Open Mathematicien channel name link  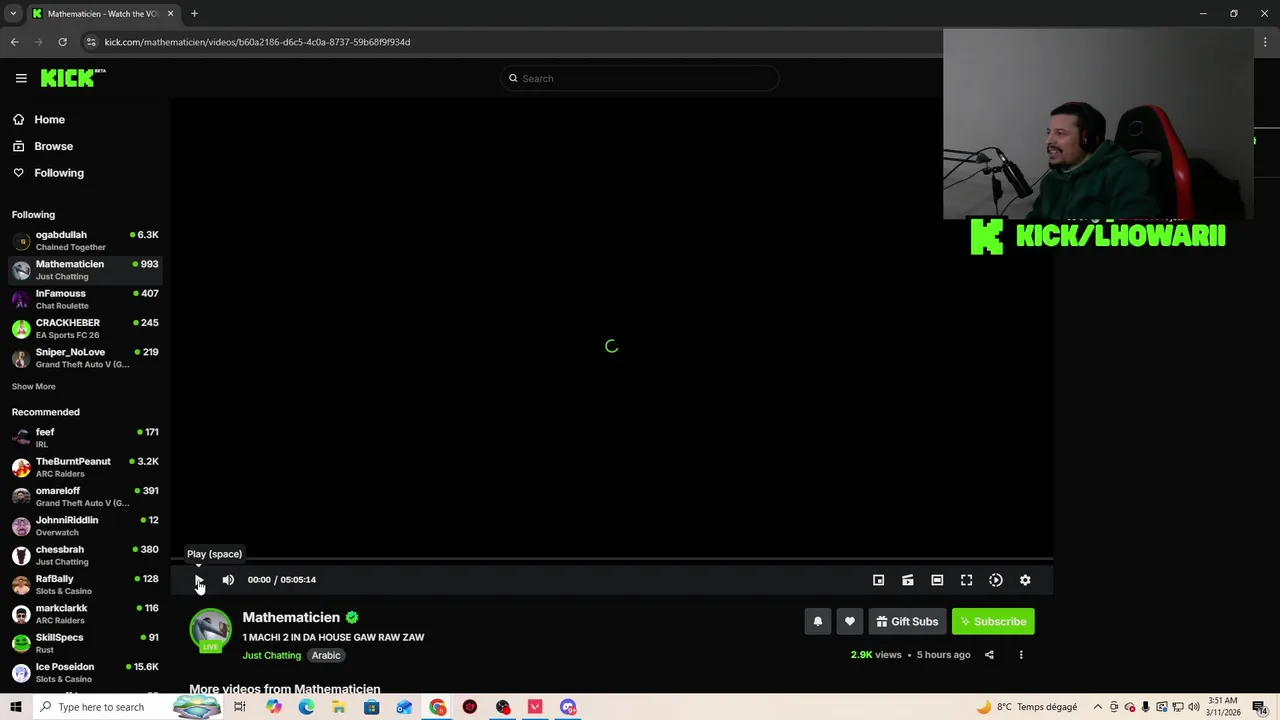point(291,617)
